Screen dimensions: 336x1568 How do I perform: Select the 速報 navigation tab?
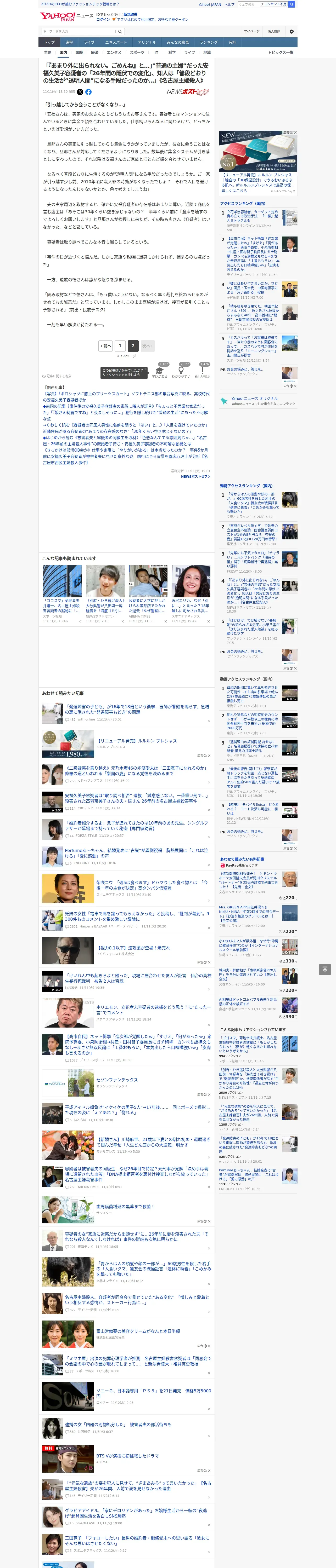pyautogui.click(x=69, y=43)
